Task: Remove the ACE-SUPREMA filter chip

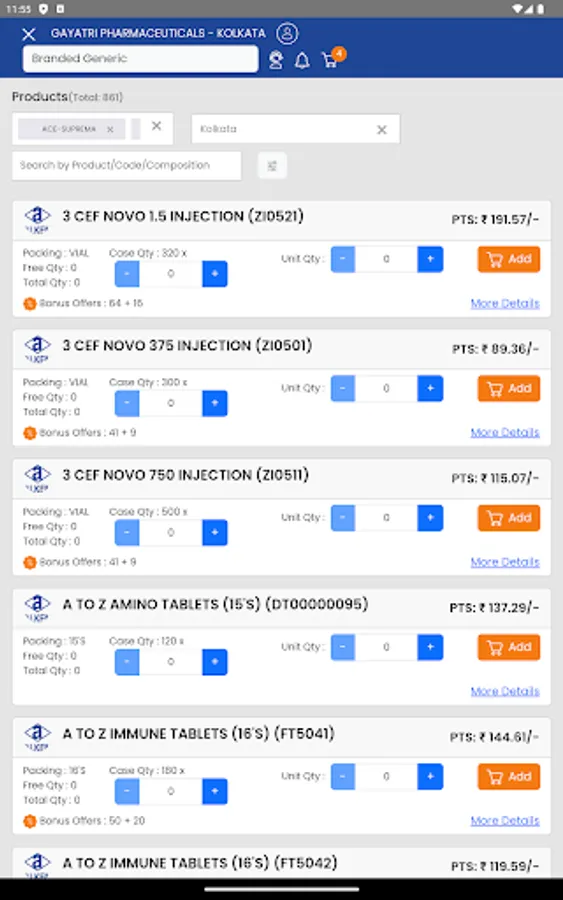Action: 110,130
